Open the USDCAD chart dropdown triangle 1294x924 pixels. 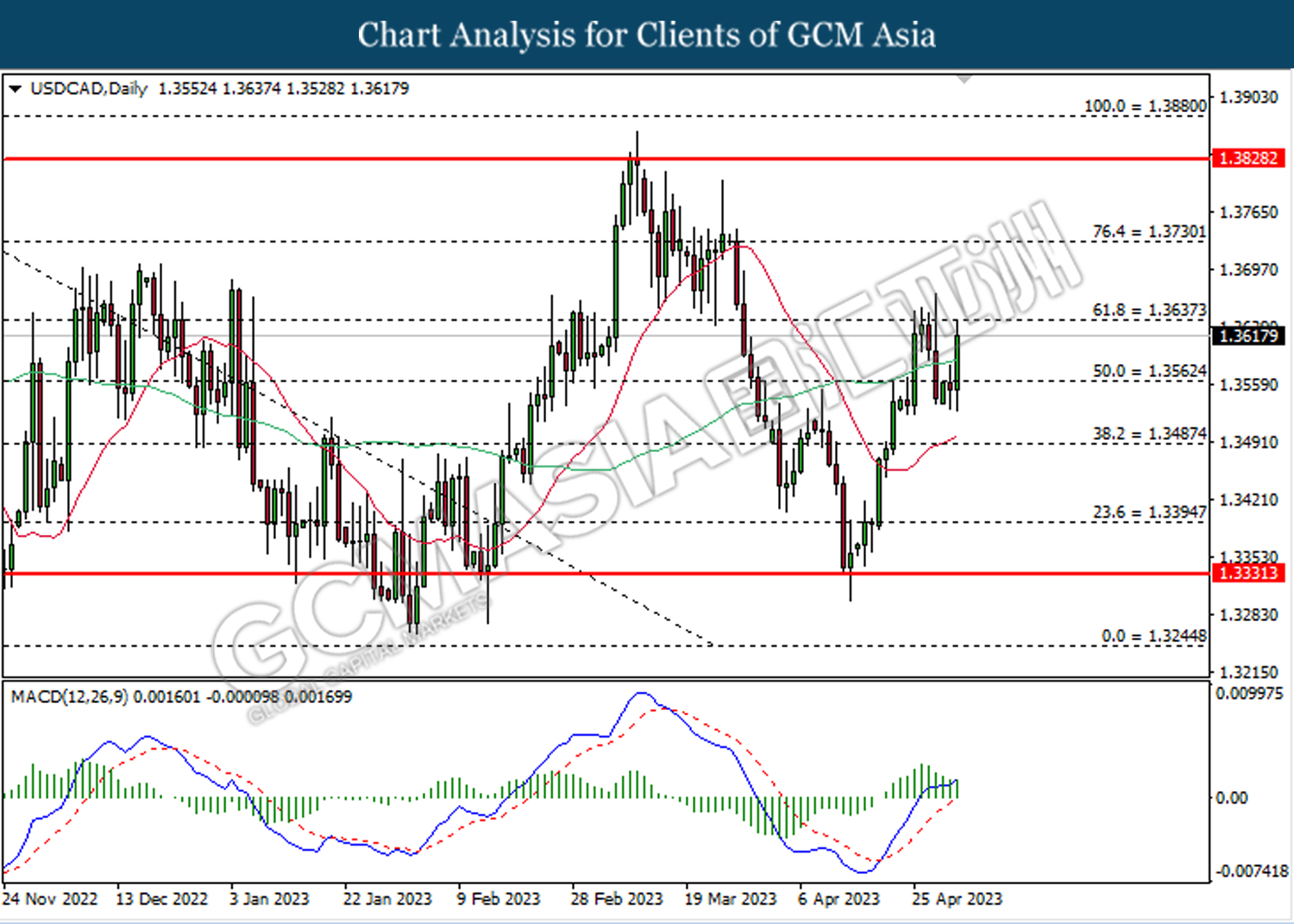[15, 89]
